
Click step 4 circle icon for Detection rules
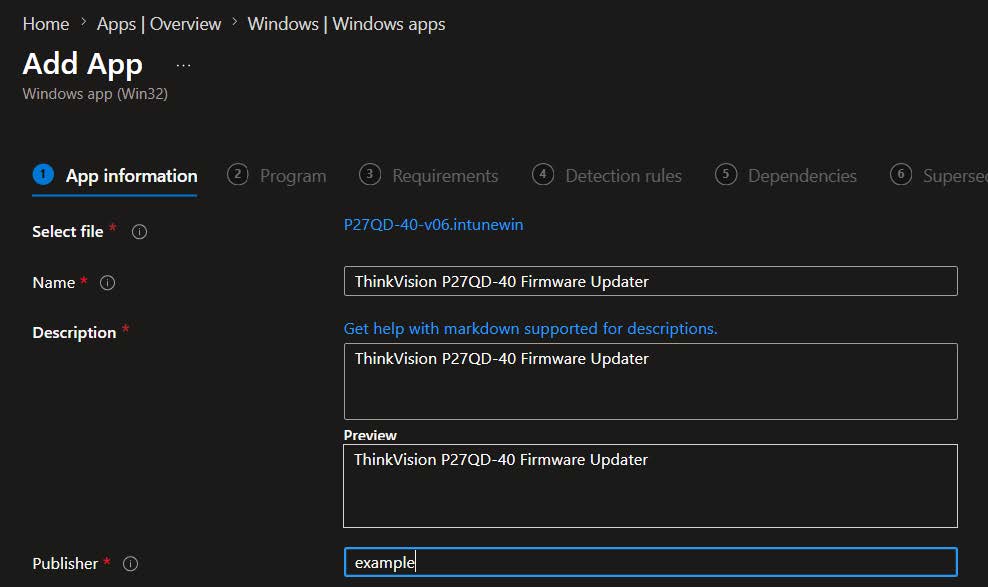543,174
